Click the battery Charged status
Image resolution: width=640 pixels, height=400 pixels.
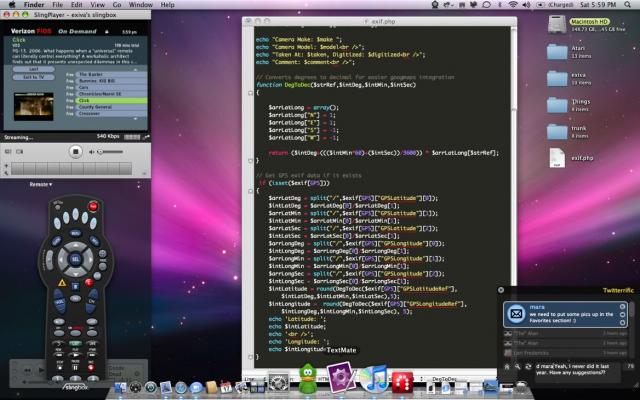point(556,5)
